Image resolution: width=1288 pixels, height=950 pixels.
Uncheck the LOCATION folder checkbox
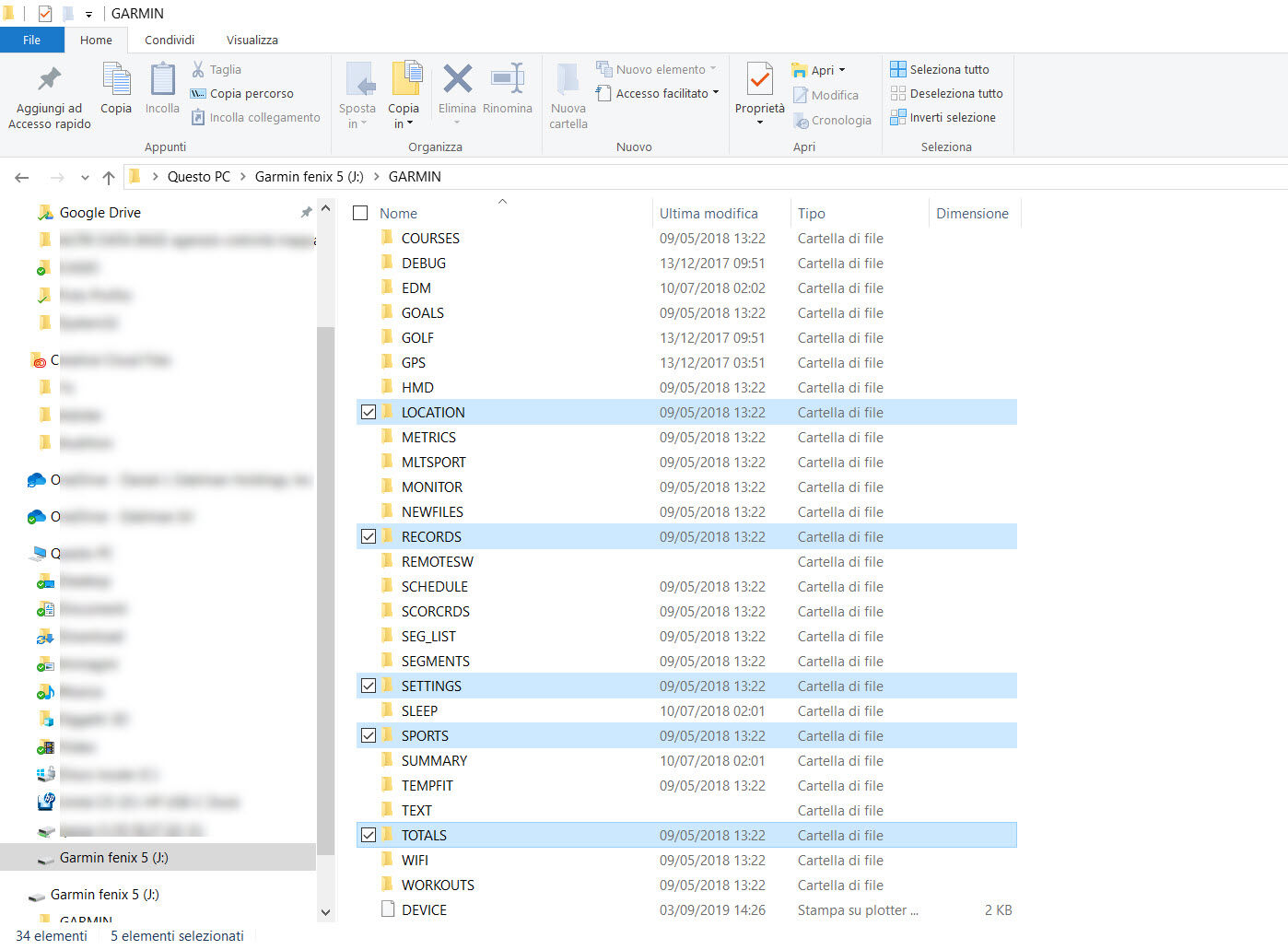tap(369, 413)
